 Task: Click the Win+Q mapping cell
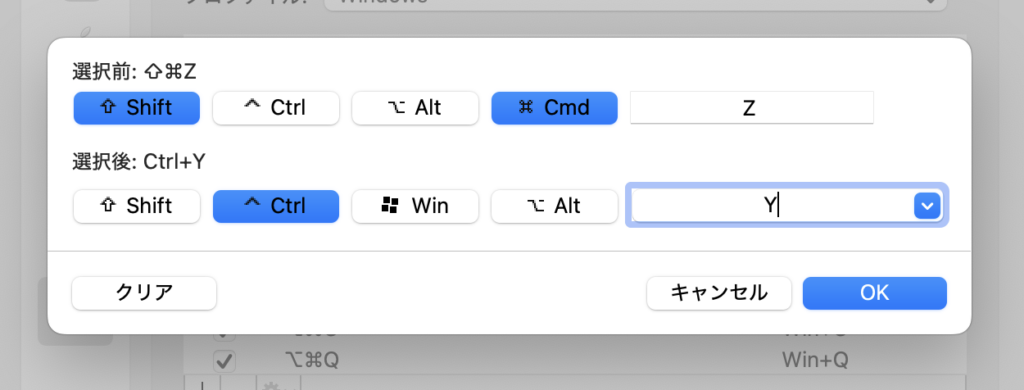814,360
